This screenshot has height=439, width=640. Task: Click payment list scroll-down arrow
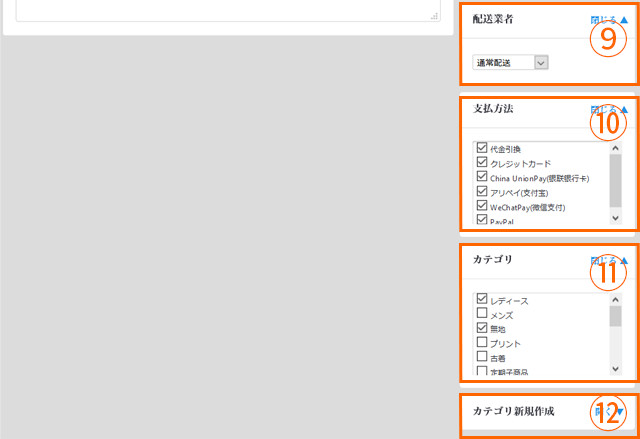[615, 217]
